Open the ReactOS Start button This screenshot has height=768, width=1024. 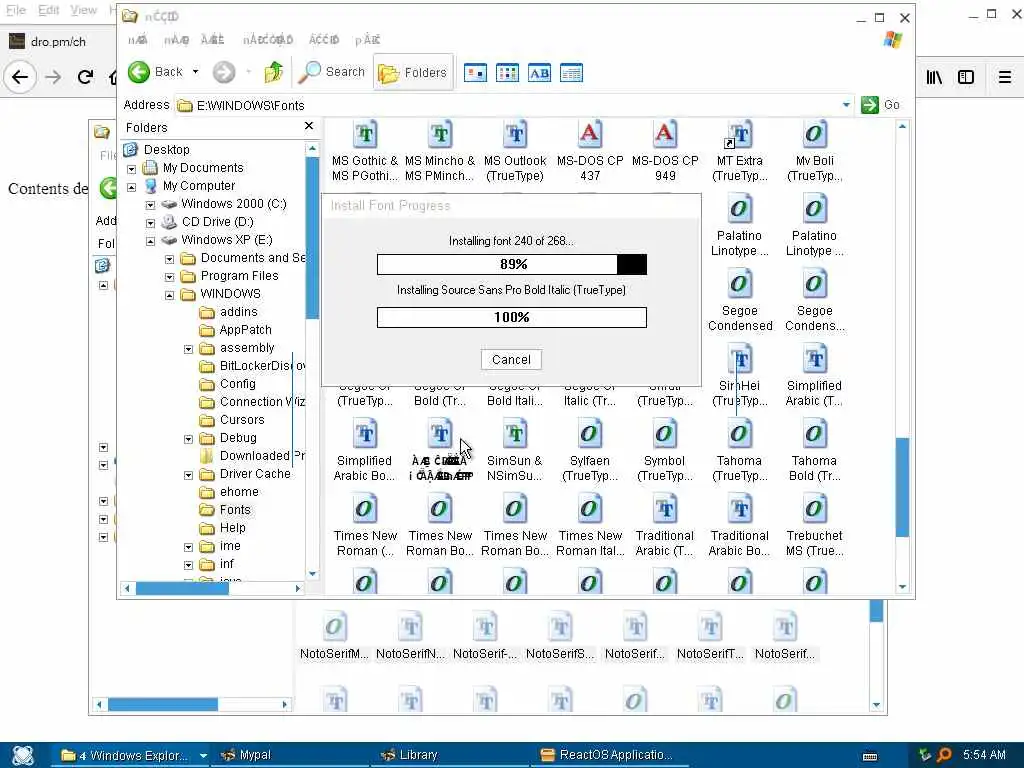(23, 755)
